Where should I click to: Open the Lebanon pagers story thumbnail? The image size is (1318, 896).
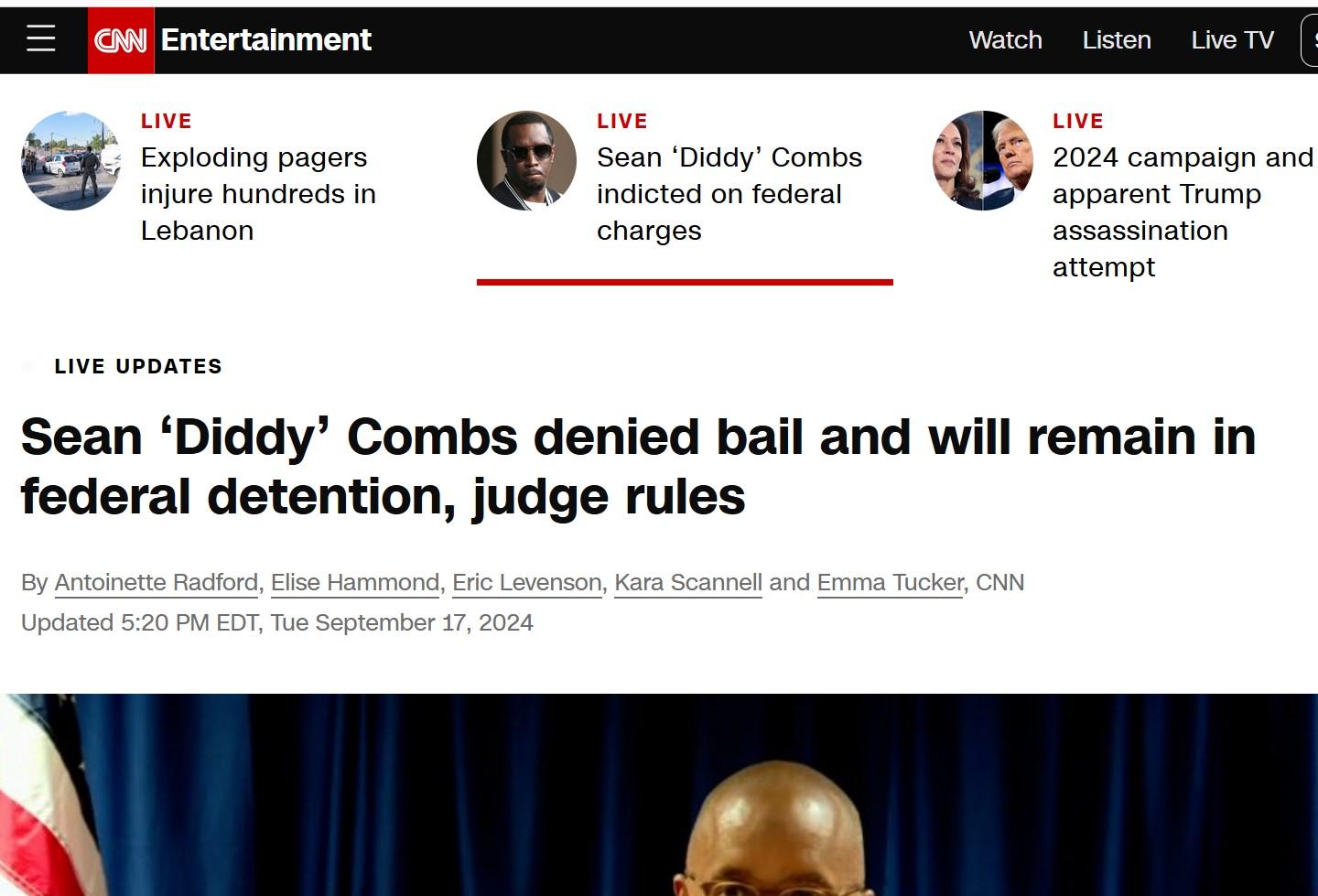click(x=70, y=160)
